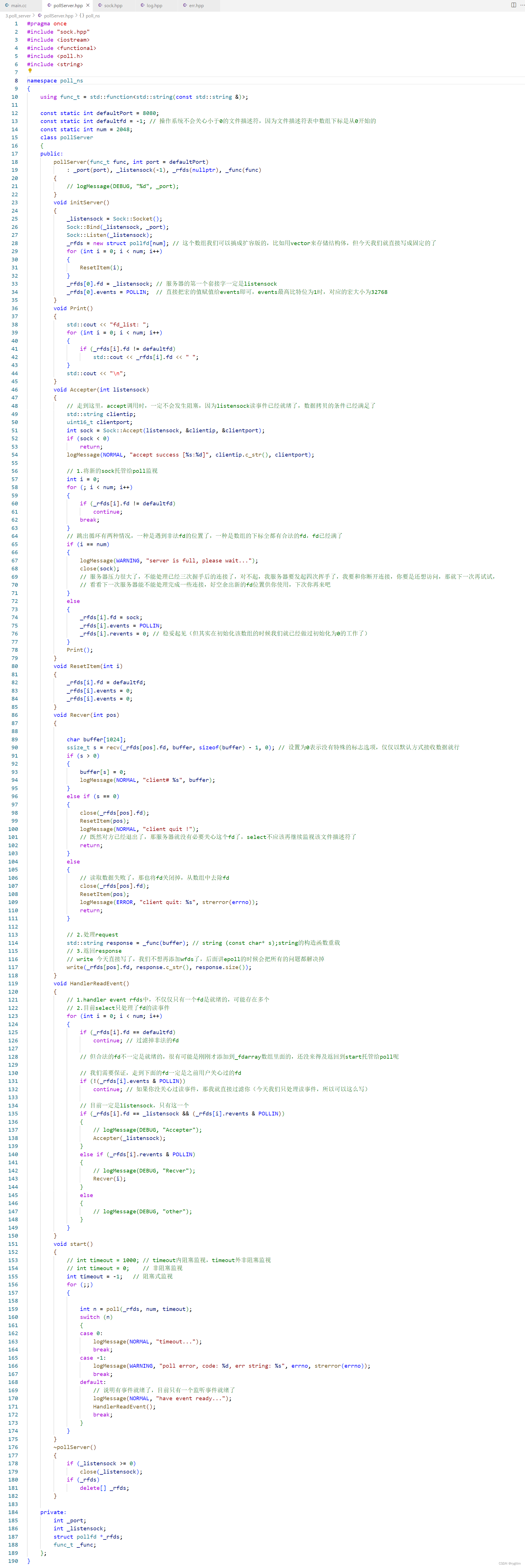Viewport: 525px width, 1568px height.
Task: Click 'void initServer()' function header
Action: (82, 203)
